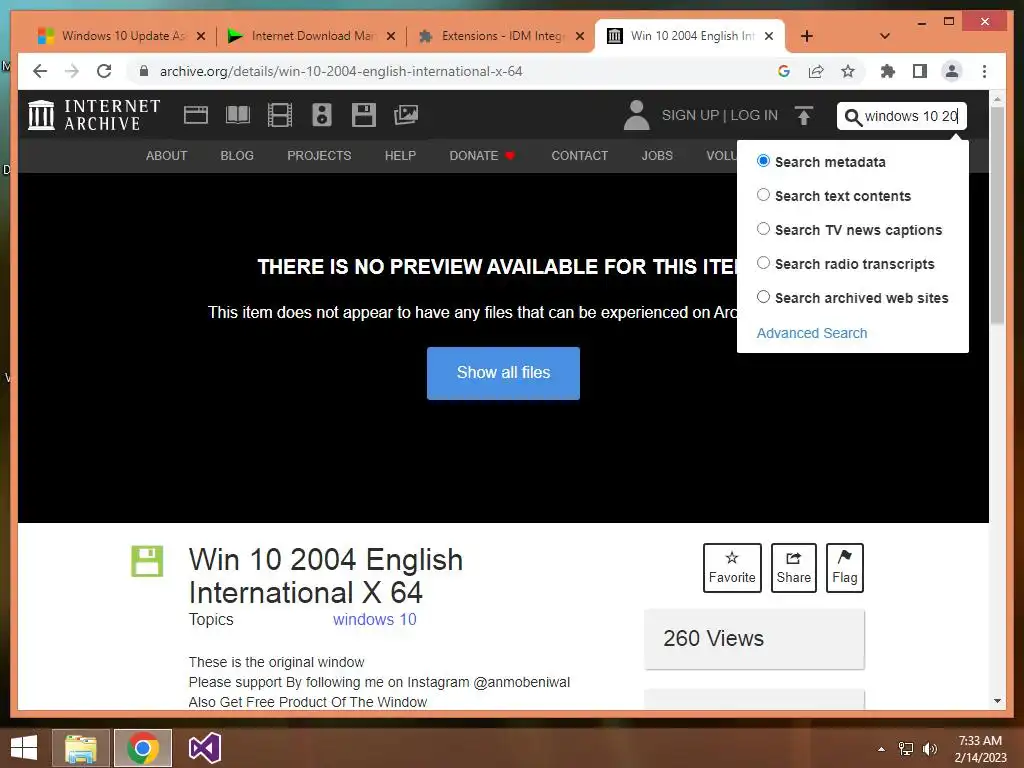Switch to the Internet Download Manager tab

tap(312, 36)
